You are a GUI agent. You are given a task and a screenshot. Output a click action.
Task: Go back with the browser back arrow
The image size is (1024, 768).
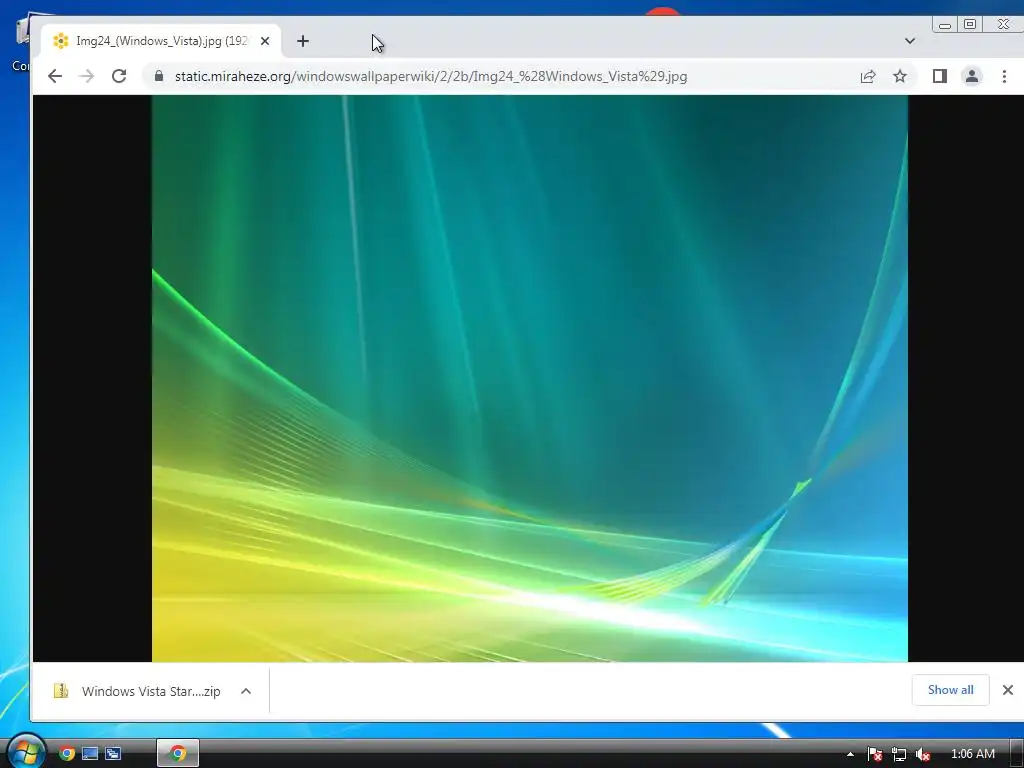click(55, 76)
